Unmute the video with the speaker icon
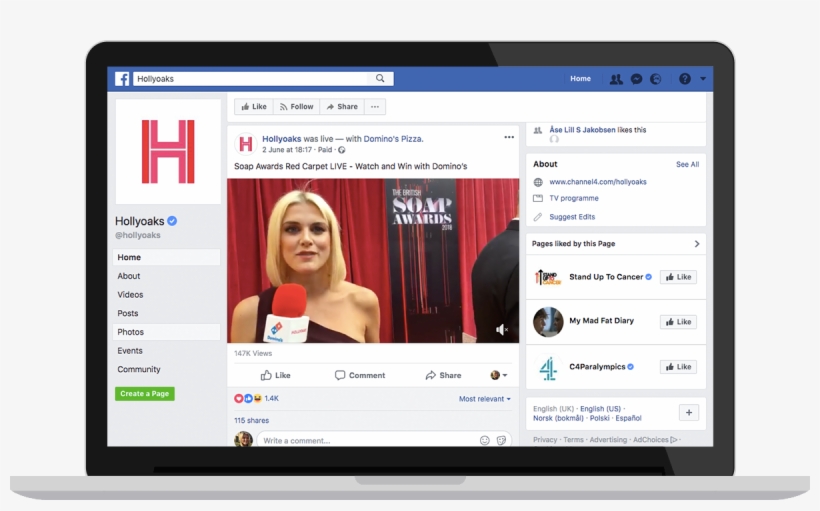820x511 pixels. tap(501, 330)
